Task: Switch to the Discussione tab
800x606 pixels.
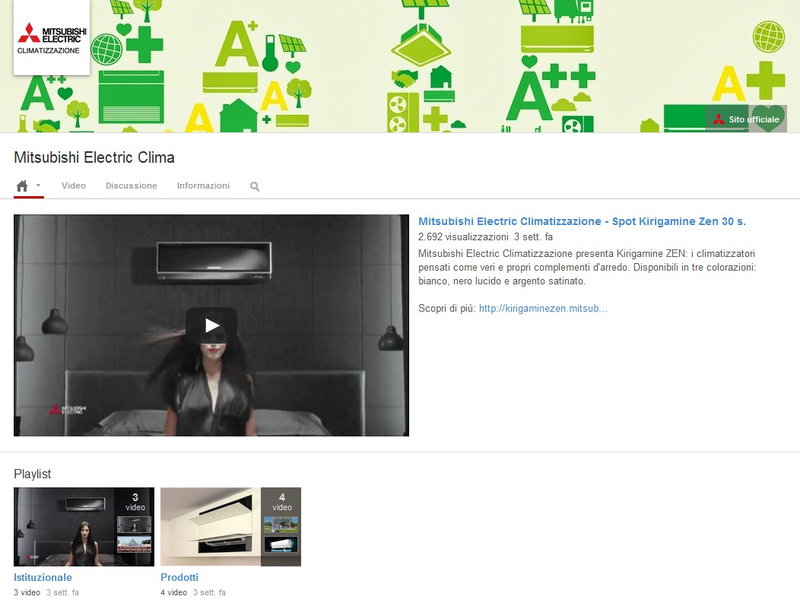Action: (x=131, y=186)
